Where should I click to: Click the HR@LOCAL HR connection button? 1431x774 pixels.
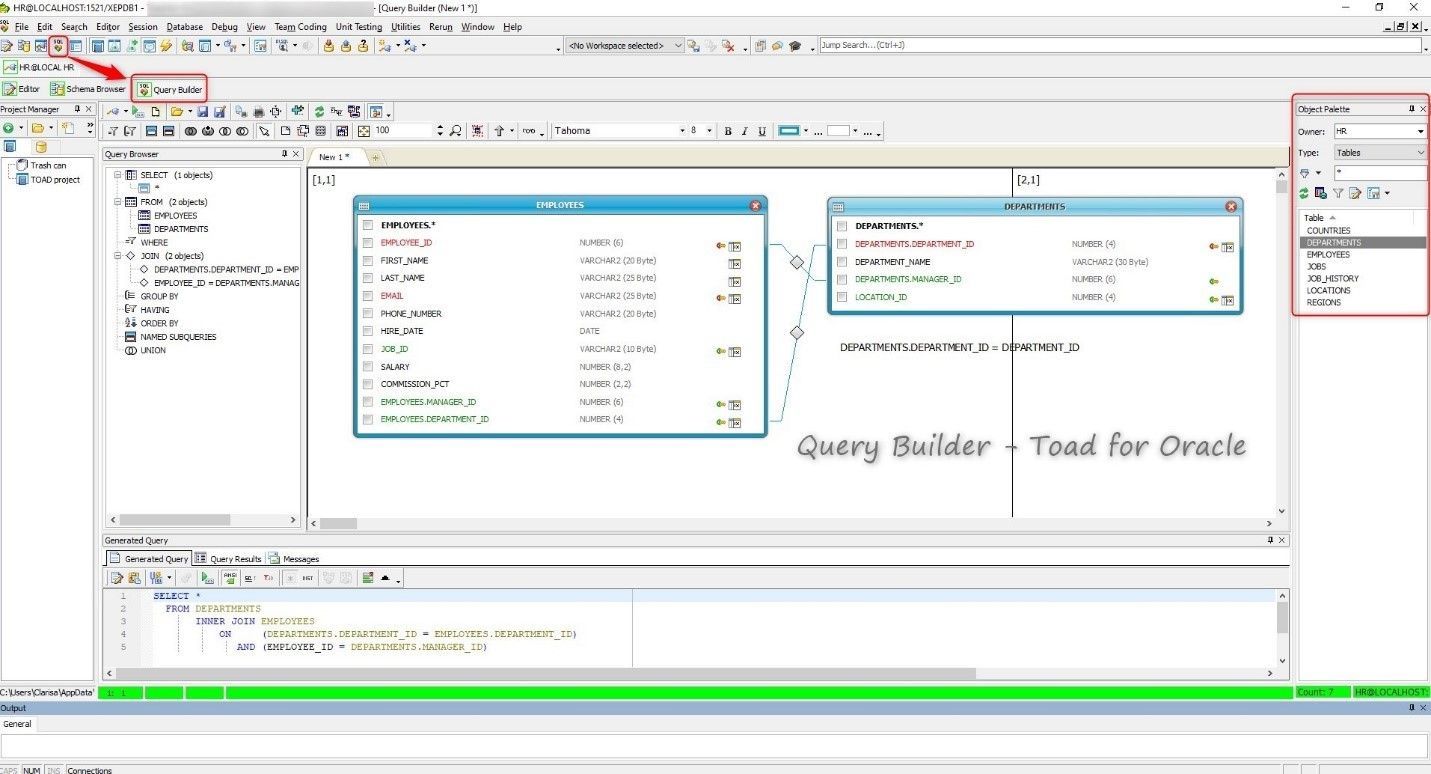pyautogui.click(x=40, y=67)
